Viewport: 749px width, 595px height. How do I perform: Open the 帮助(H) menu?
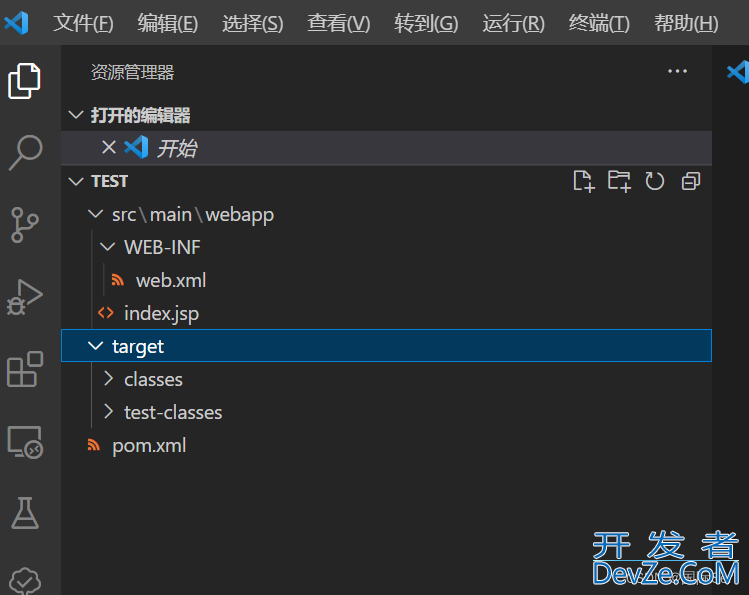tap(686, 23)
